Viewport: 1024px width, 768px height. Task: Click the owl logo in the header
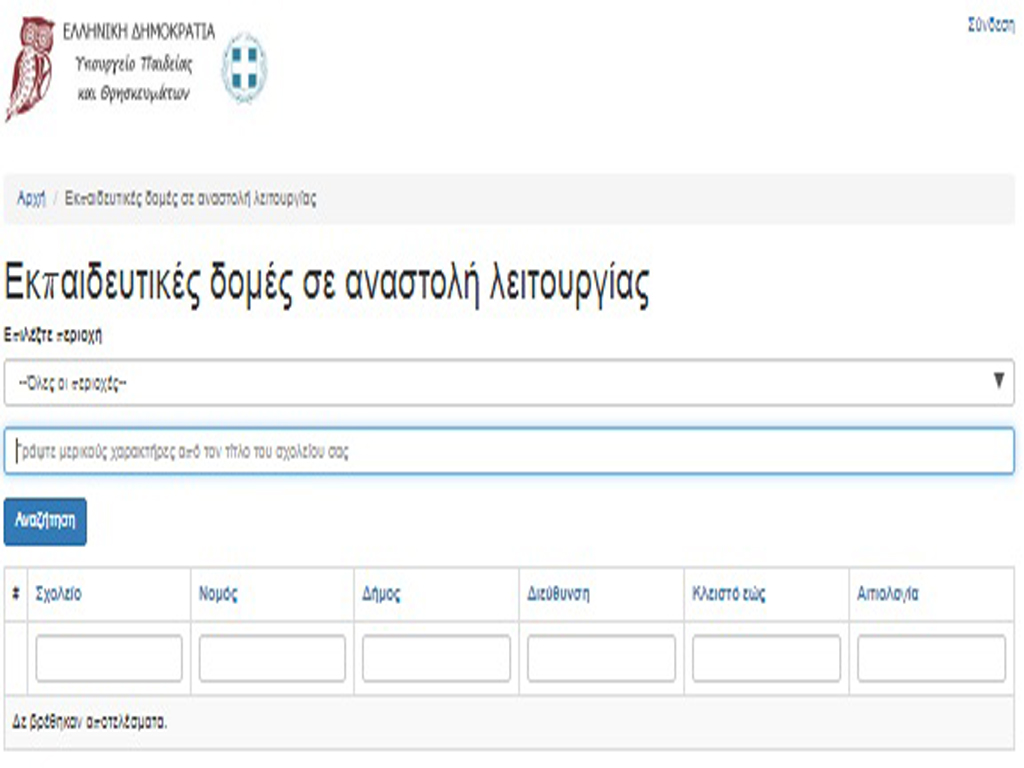tap(30, 68)
